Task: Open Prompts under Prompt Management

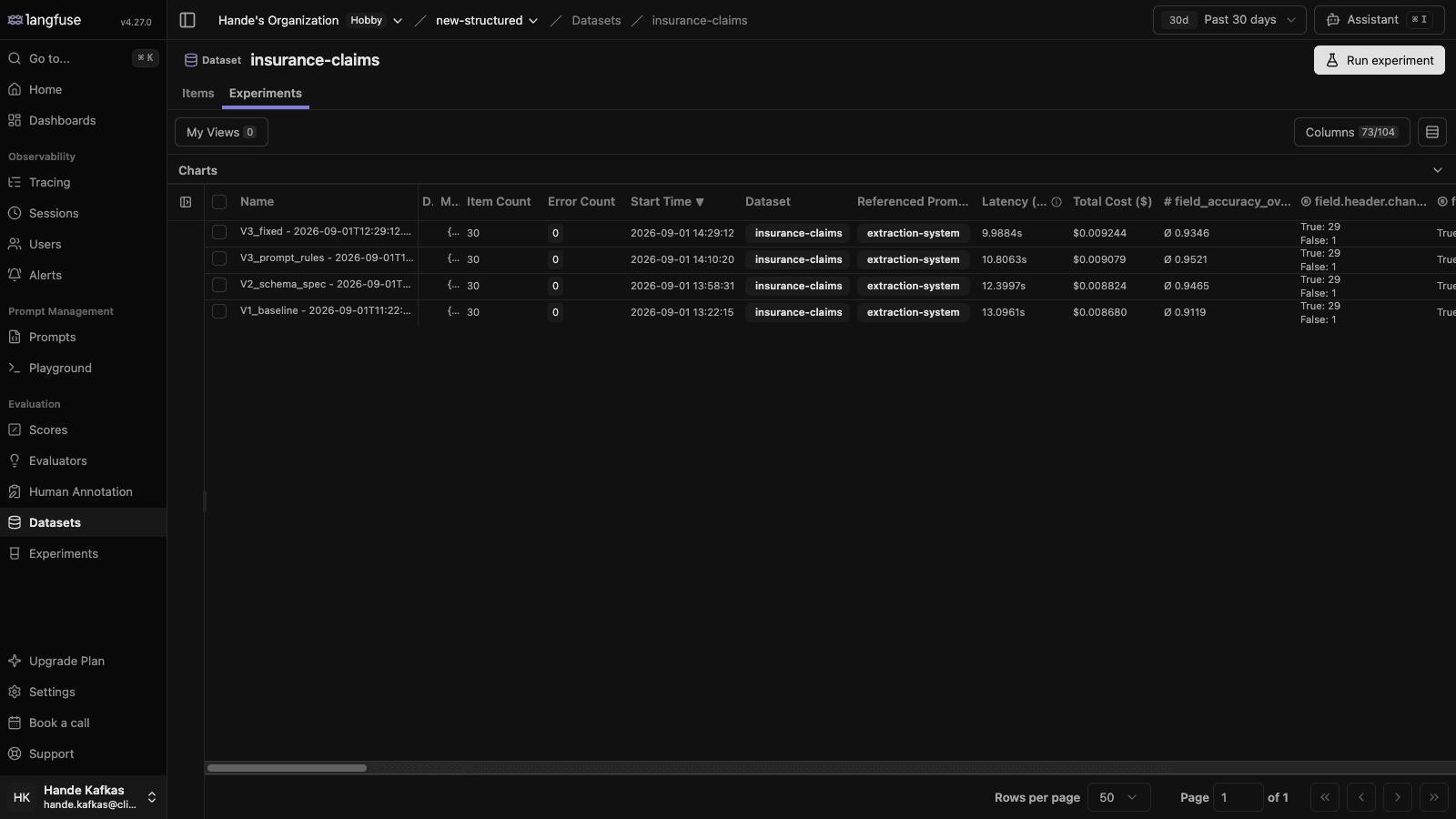Action: tap(83, 337)
